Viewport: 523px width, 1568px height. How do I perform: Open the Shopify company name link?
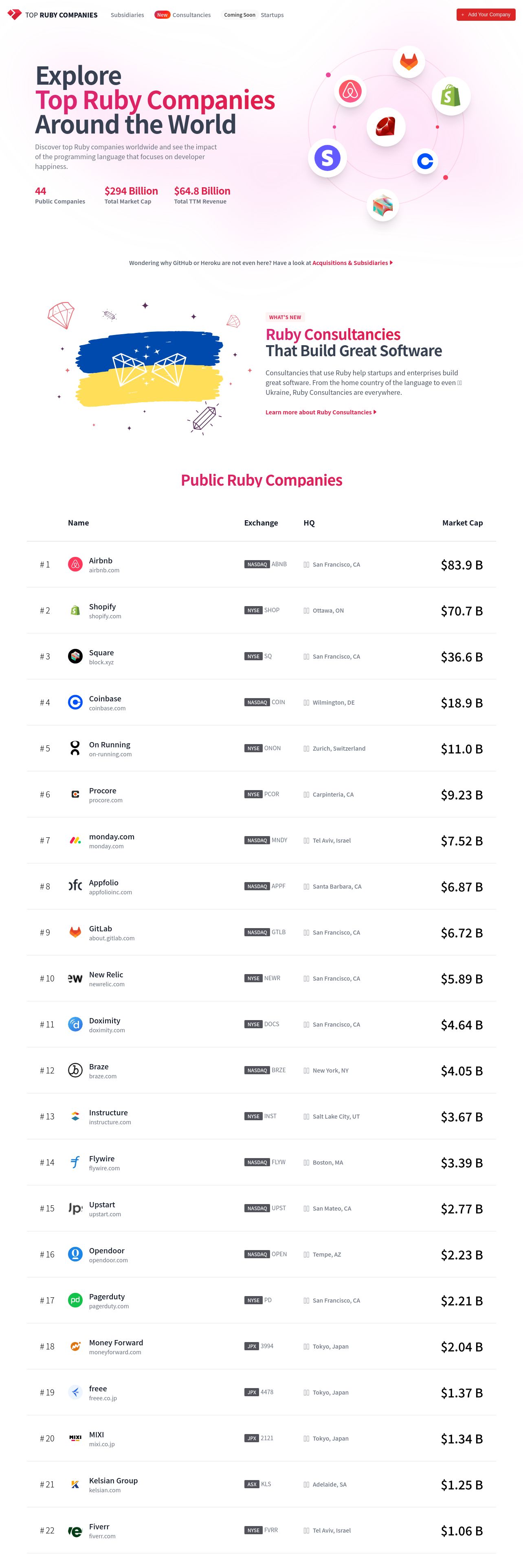pos(102,606)
